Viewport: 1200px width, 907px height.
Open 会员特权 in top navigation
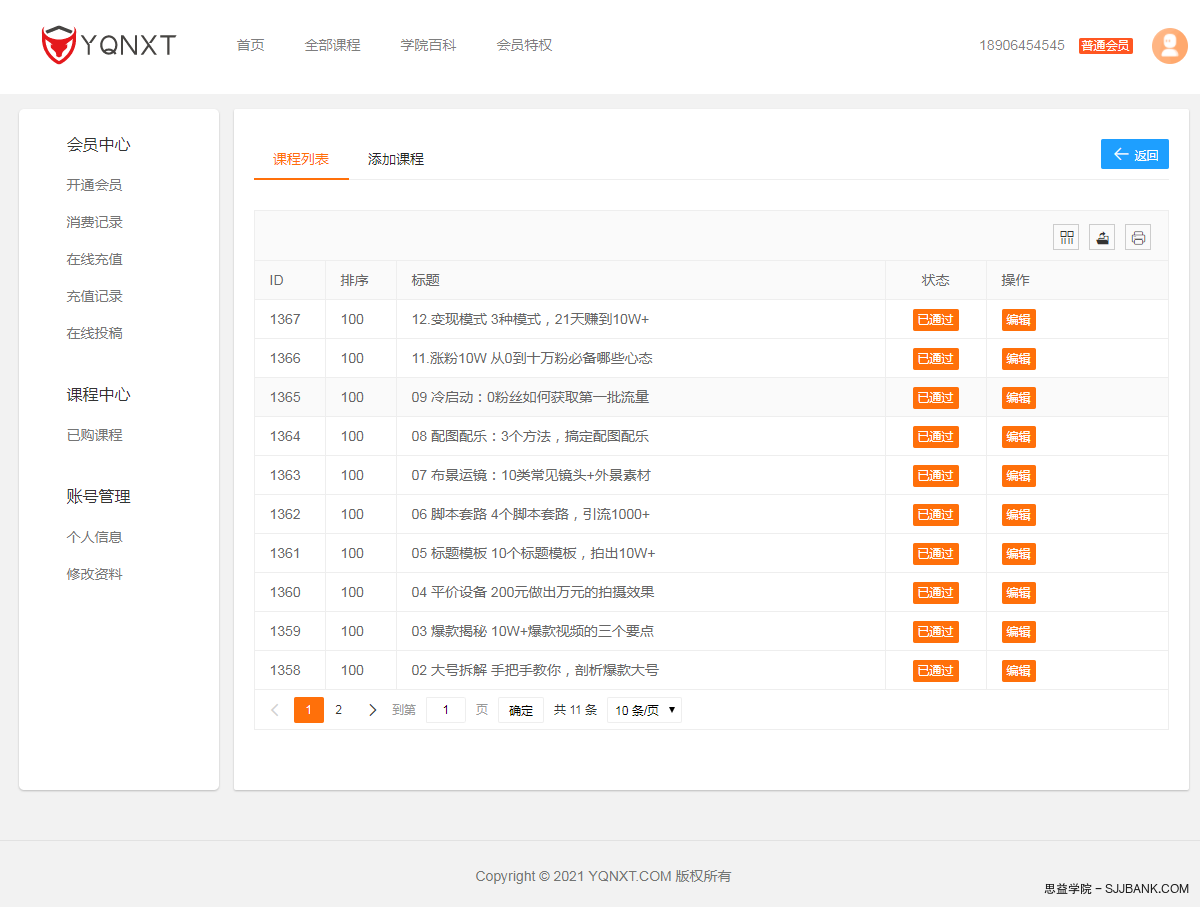pos(524,45)
